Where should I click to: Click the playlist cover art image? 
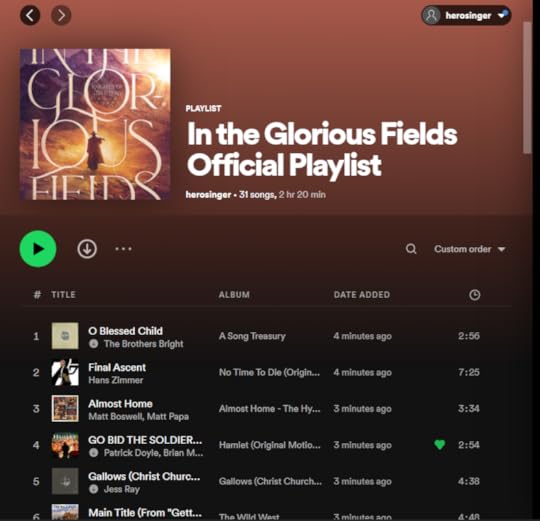95,124
